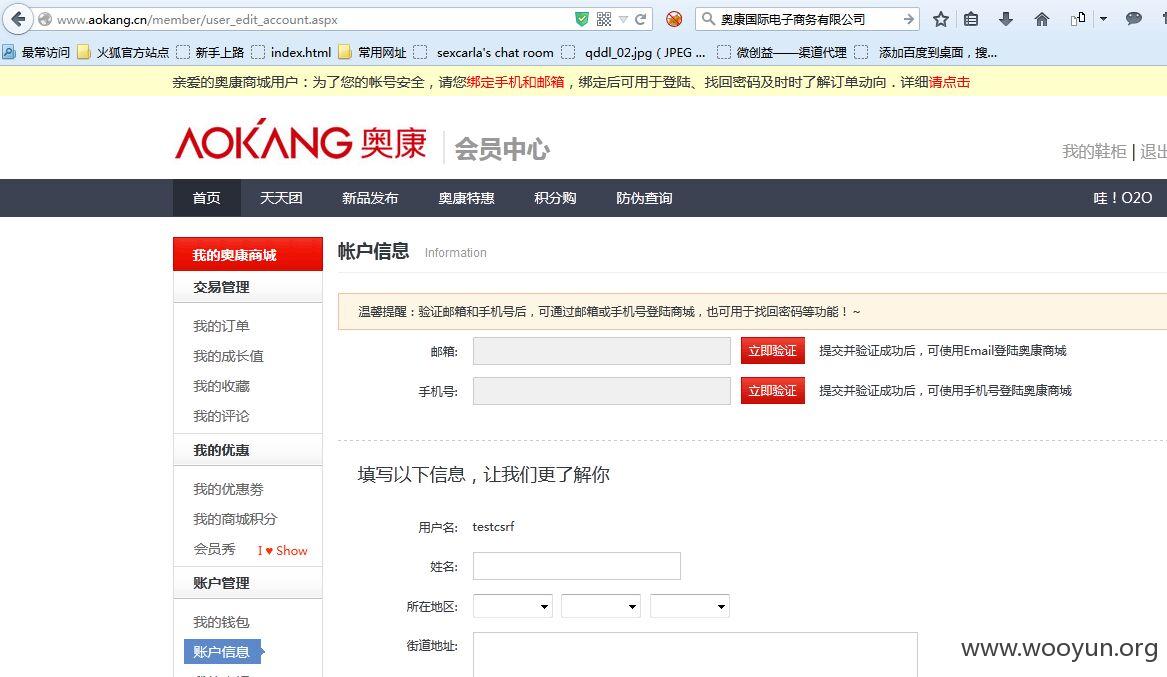Click the blocked-content icon beside search box
Image resolution: width=1167 pixels, height=677 pixels.
tap(674, 19)
